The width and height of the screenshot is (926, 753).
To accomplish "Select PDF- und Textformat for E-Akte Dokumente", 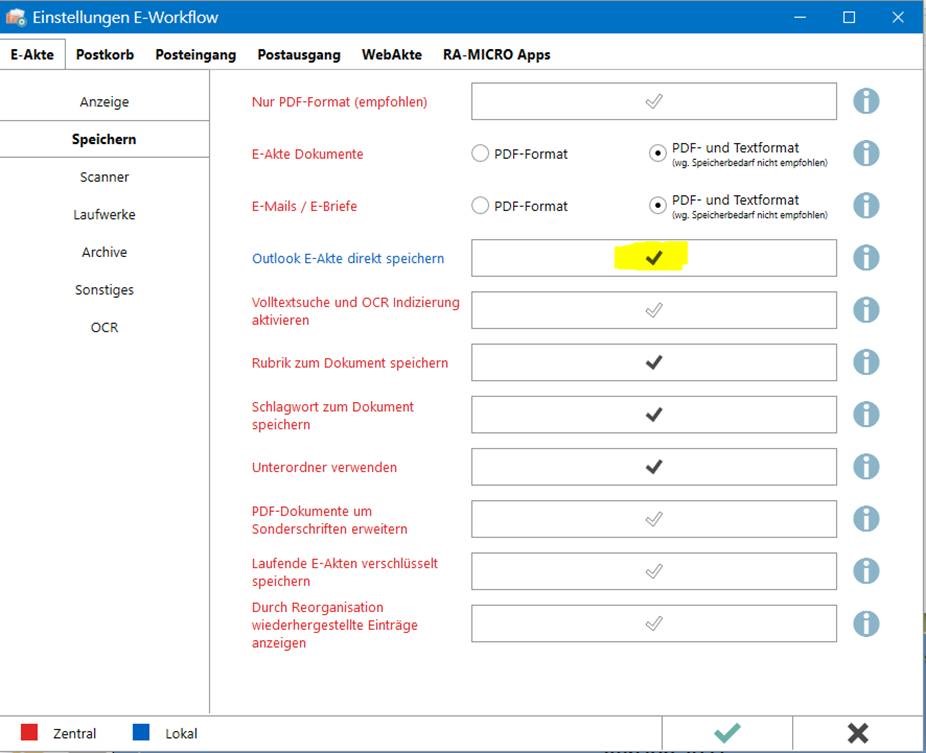I will pos(657,154).
